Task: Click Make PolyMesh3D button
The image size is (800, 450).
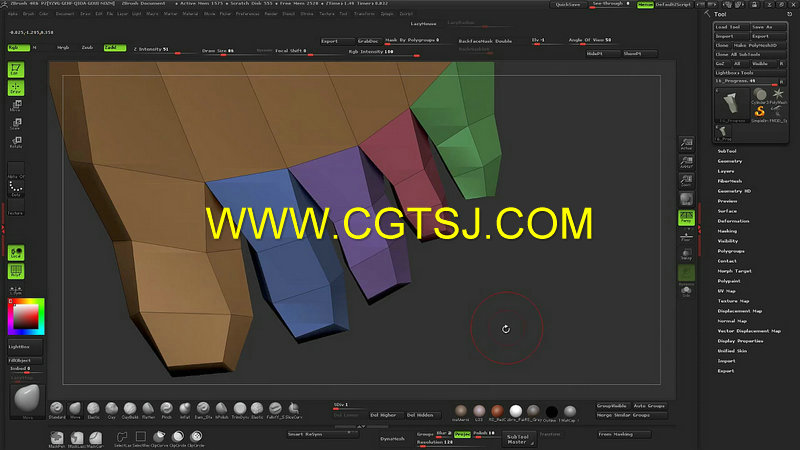Action: tap(759, 45)
